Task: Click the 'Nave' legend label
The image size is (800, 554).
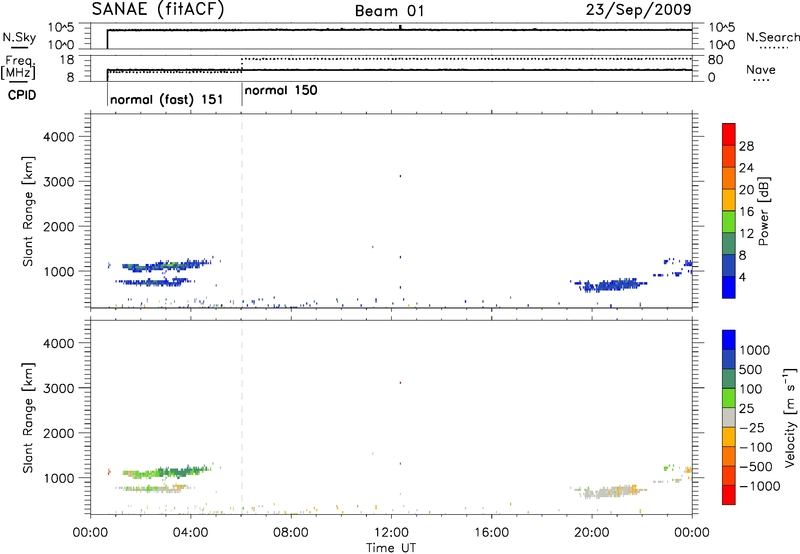Action: 761,69
